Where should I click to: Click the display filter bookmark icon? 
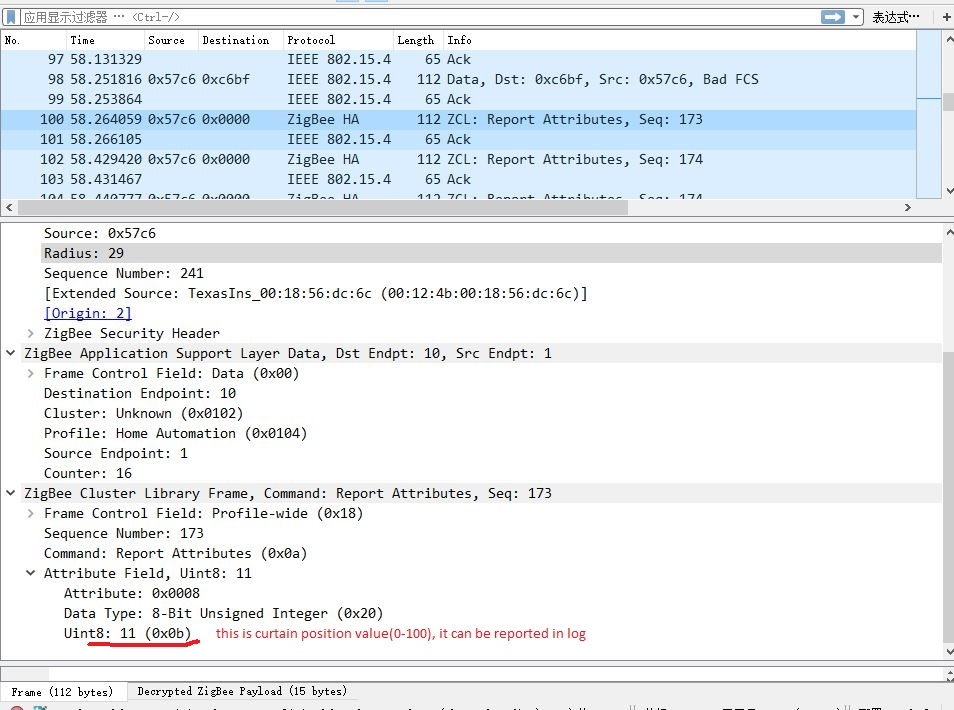coord(10,16)
